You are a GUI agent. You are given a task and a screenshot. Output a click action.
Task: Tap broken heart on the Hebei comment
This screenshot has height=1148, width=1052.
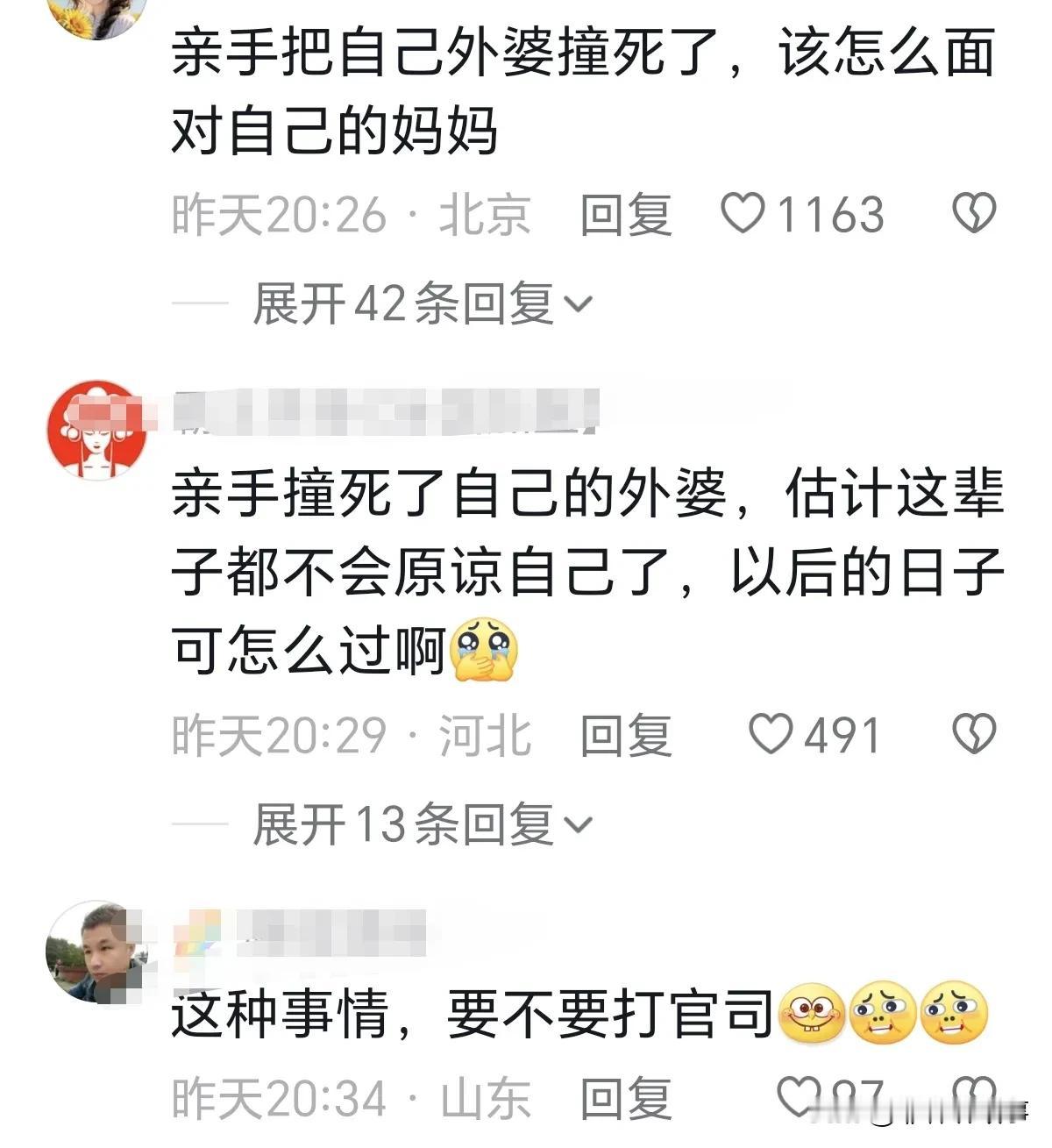[974, 734]
